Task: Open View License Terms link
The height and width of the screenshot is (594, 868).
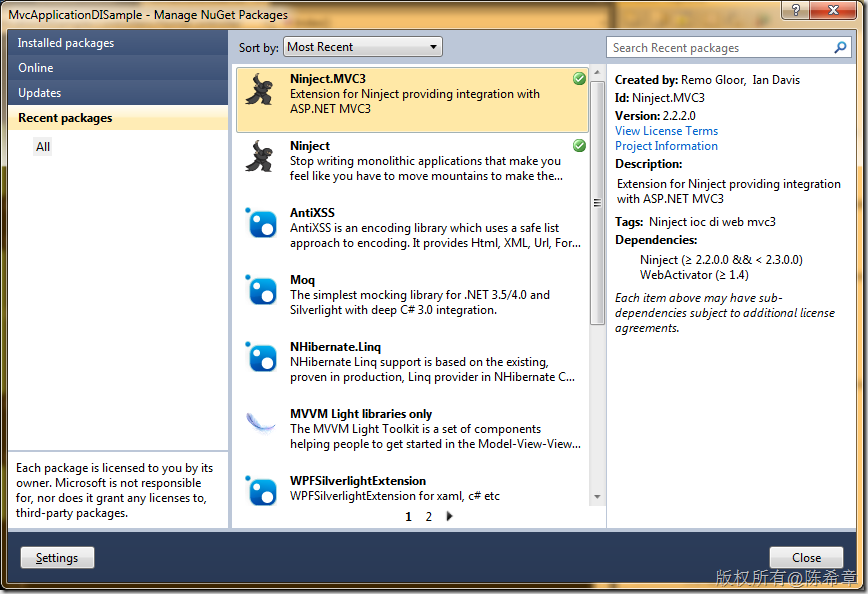Action: [x=666, y=131]
